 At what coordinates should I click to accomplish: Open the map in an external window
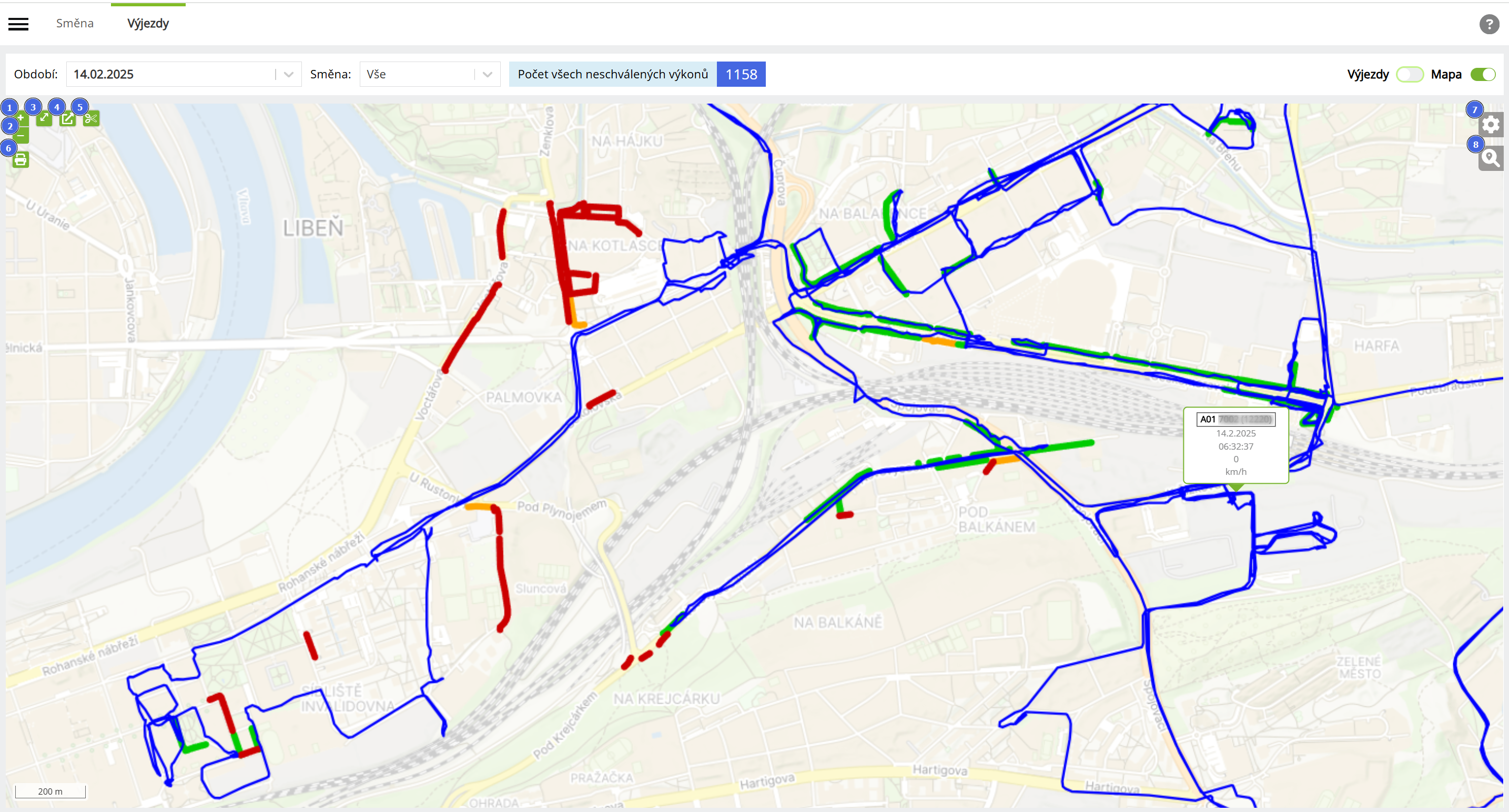click(x=68, y=118)
